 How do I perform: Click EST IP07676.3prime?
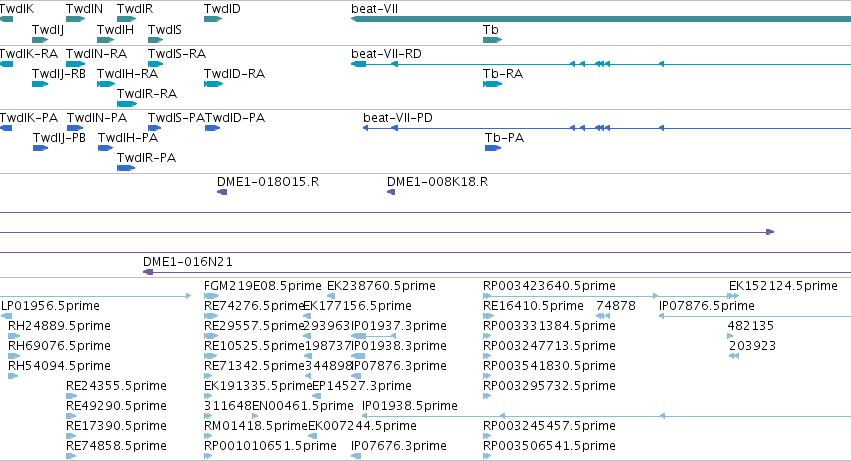399,446
